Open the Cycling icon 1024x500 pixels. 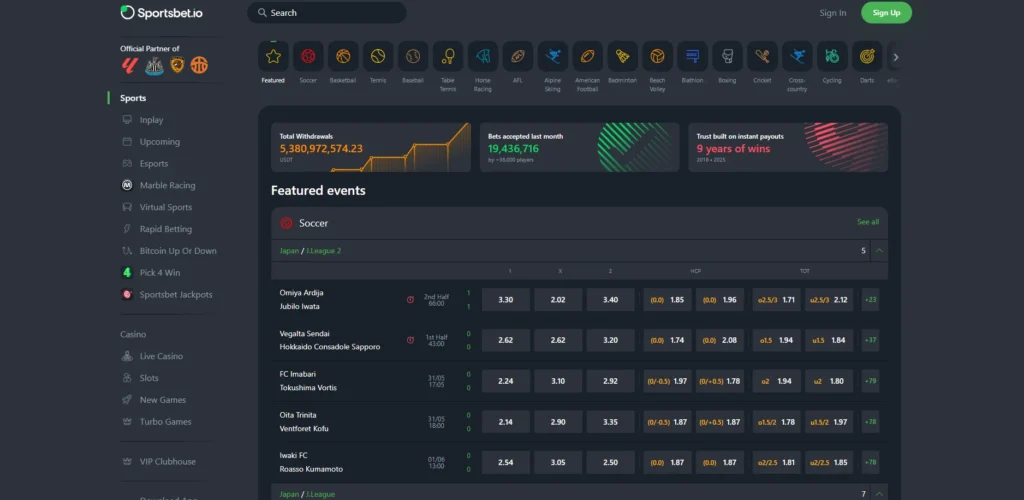(x=832, y=57)
